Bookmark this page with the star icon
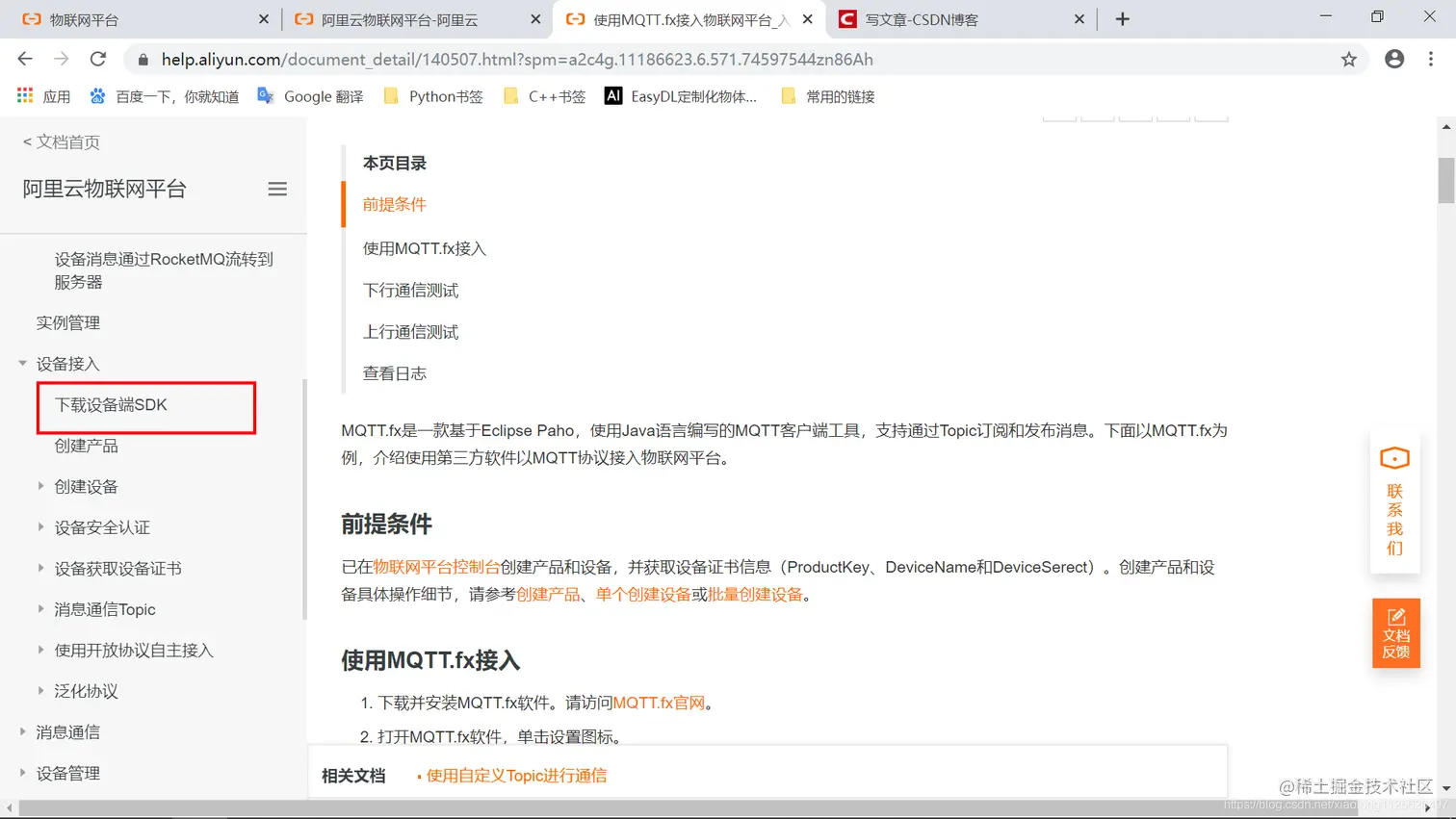Screen dimensions: 1456x819 (1349, 59)
